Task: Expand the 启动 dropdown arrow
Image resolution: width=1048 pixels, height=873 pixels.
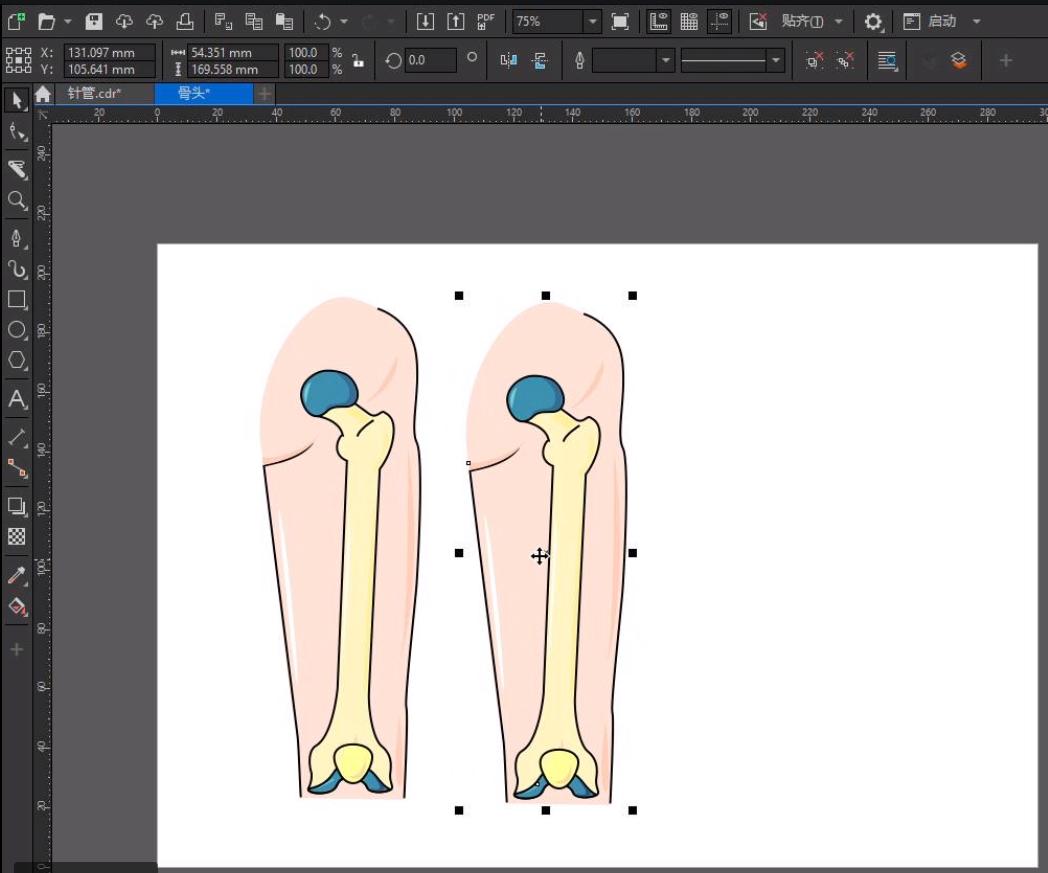Action: click(x=976, y=21)
